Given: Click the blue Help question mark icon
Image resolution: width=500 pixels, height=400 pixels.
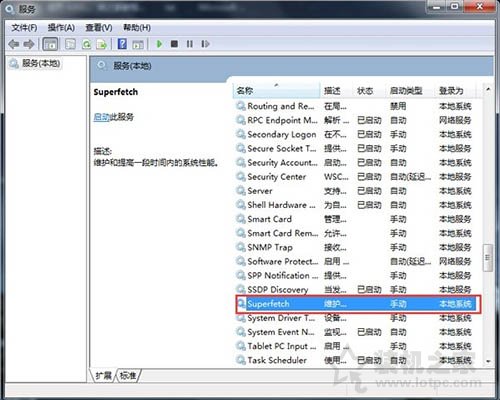Looking at the screenshot, I should click(x=122, y=44).
